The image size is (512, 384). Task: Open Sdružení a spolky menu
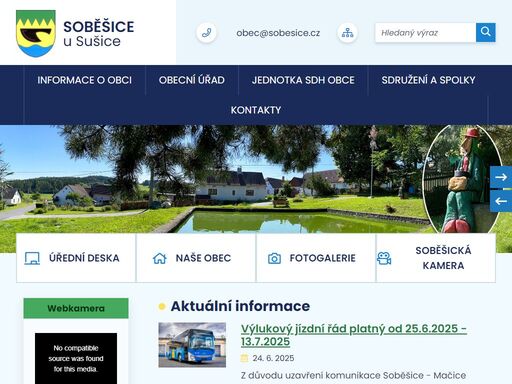[428, 80]
